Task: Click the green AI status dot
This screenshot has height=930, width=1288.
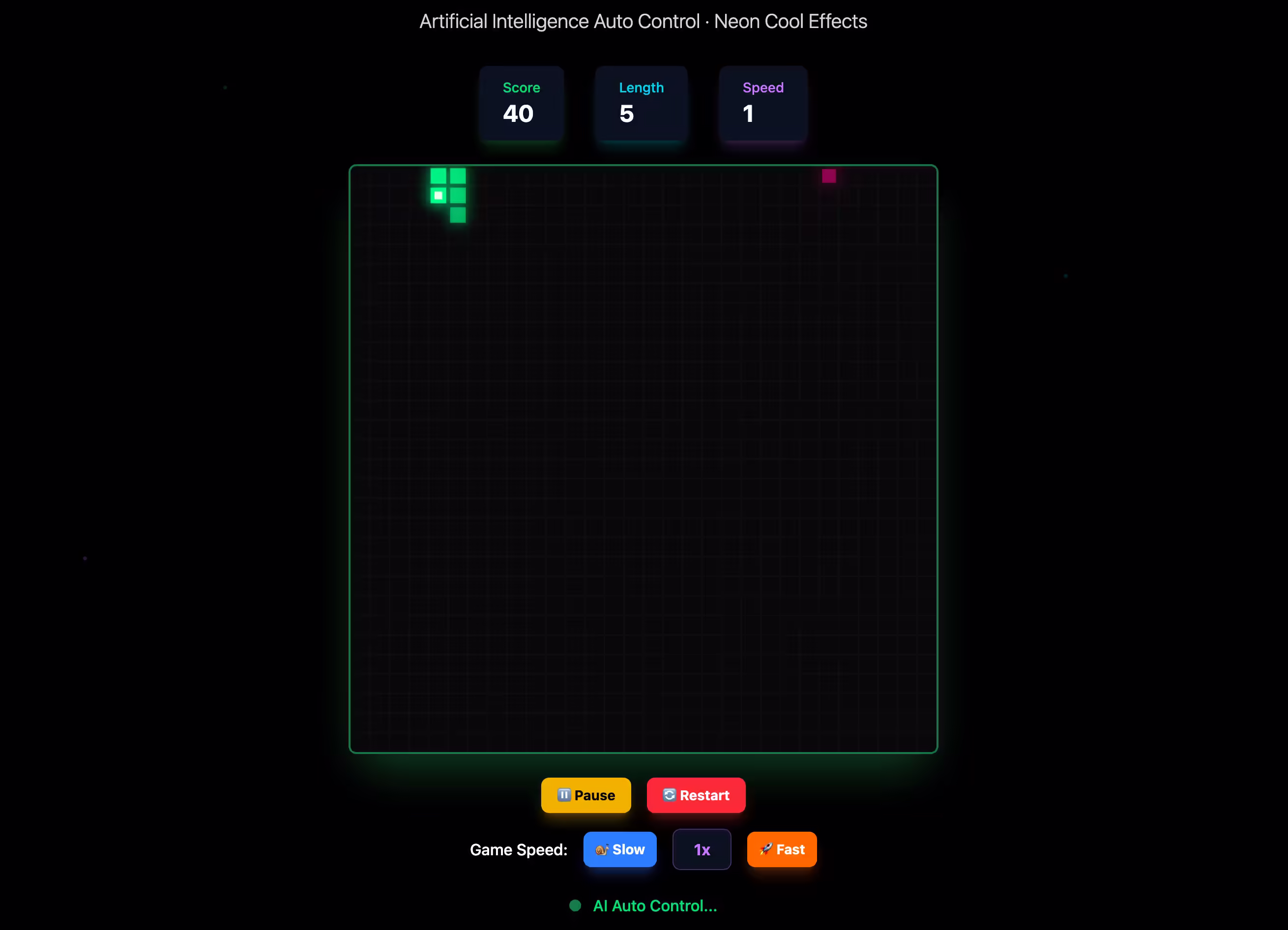Action: [x=575, y=905]
